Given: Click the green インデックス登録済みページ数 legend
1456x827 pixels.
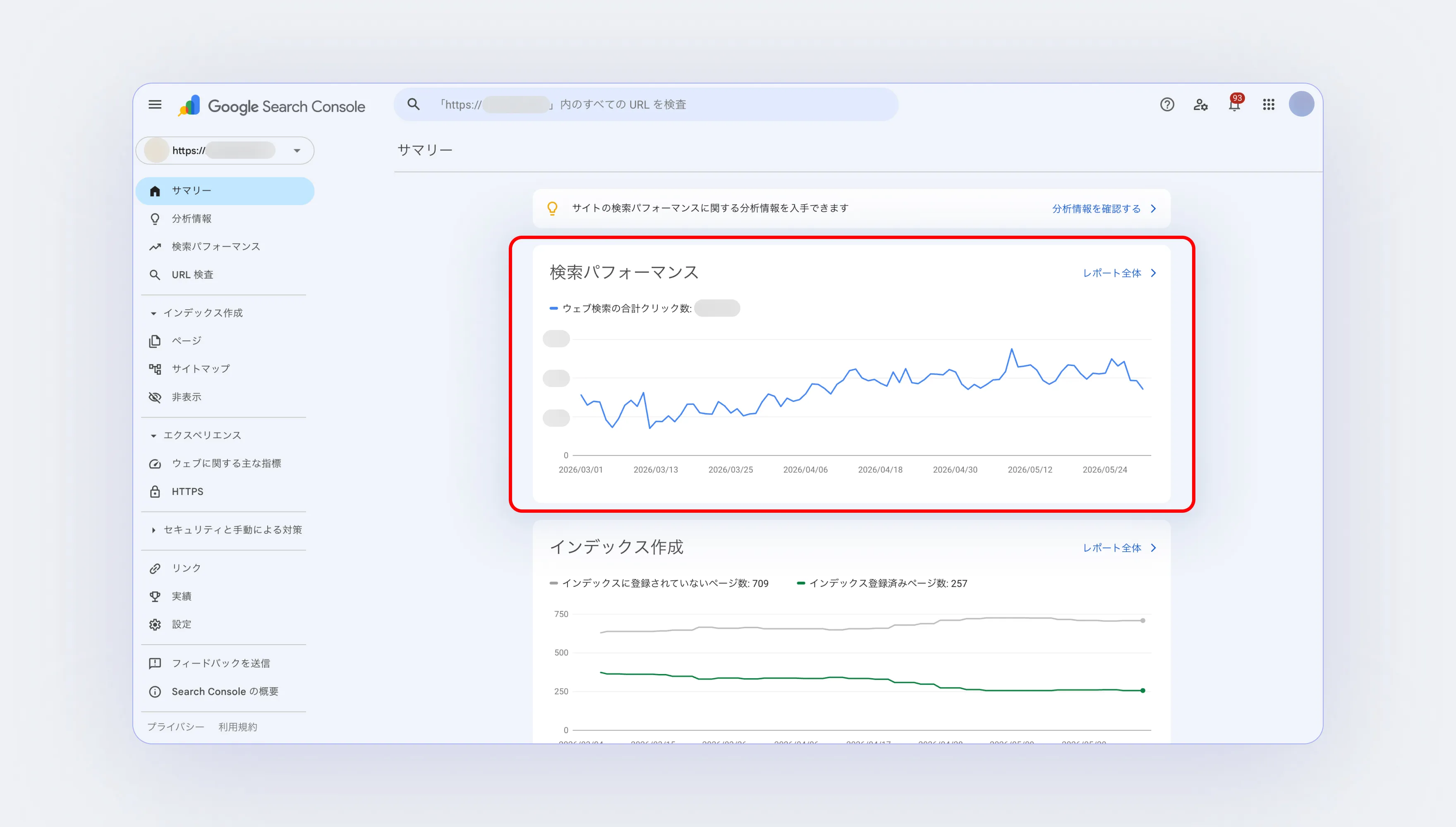Looking at the screenshot, I should coord(882,583).
